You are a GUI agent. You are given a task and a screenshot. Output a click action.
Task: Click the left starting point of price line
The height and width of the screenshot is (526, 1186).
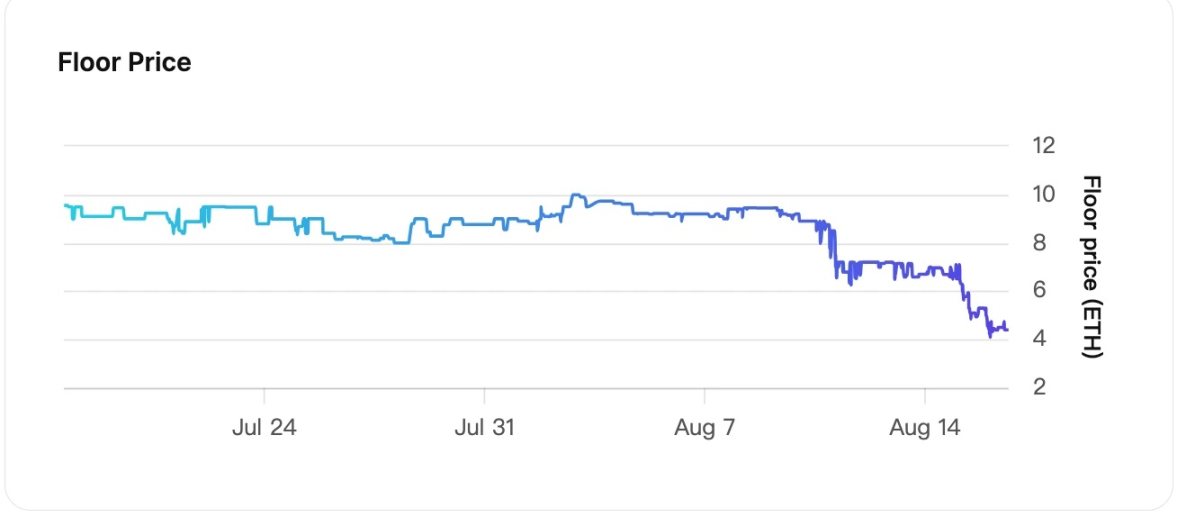click(65, 206)
